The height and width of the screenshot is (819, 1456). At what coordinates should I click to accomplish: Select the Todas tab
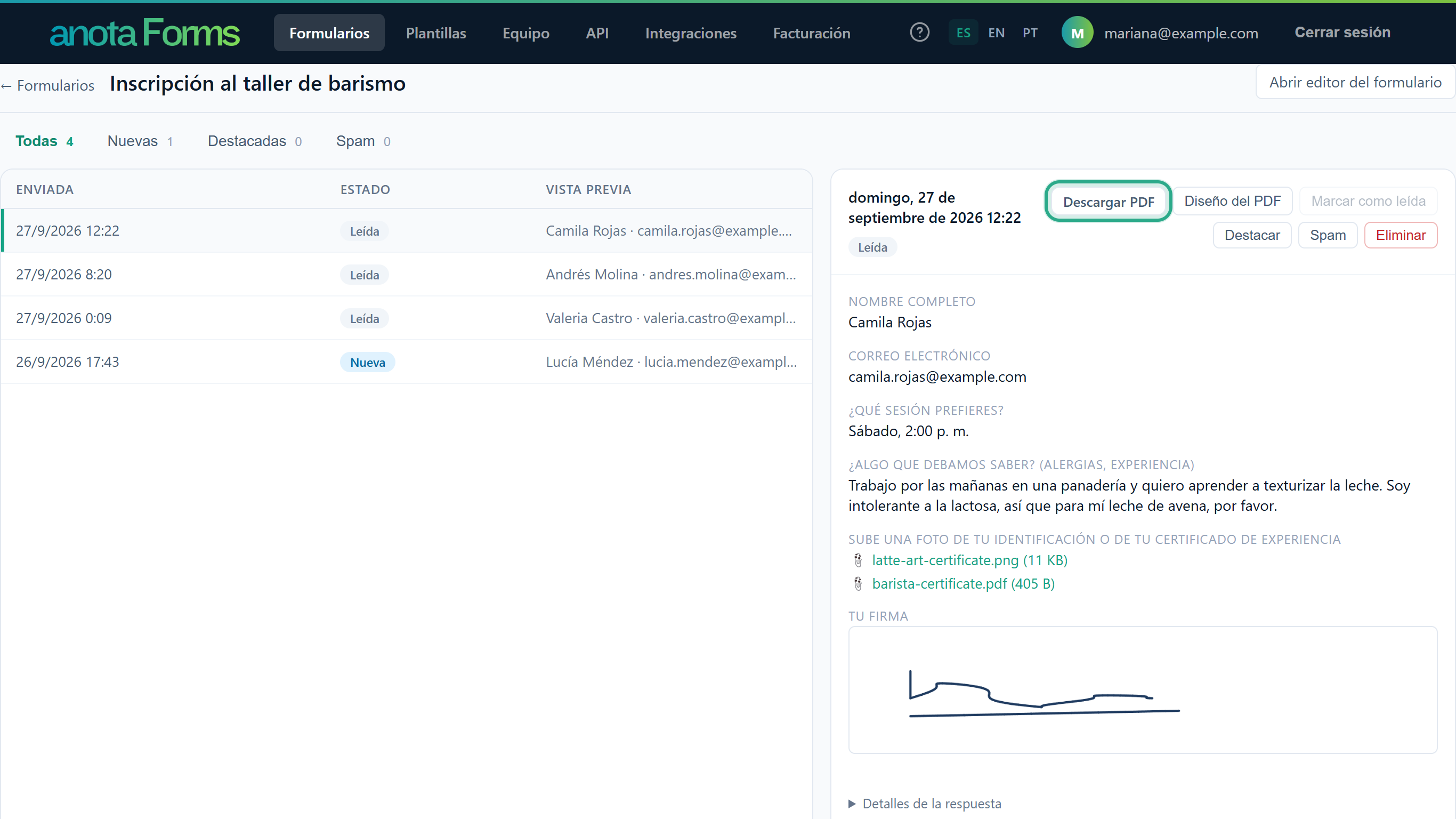click(x=44, y=141)
